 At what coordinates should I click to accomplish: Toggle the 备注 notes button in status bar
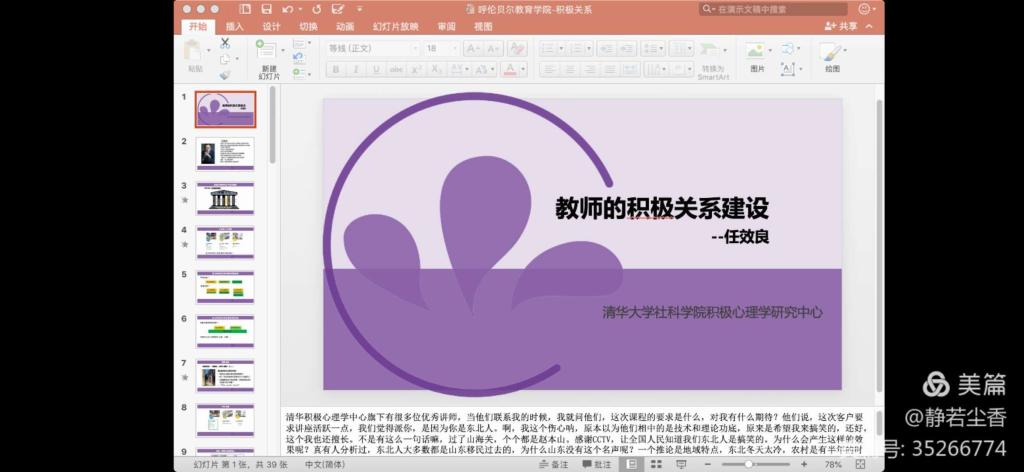(x=553, y=464)
